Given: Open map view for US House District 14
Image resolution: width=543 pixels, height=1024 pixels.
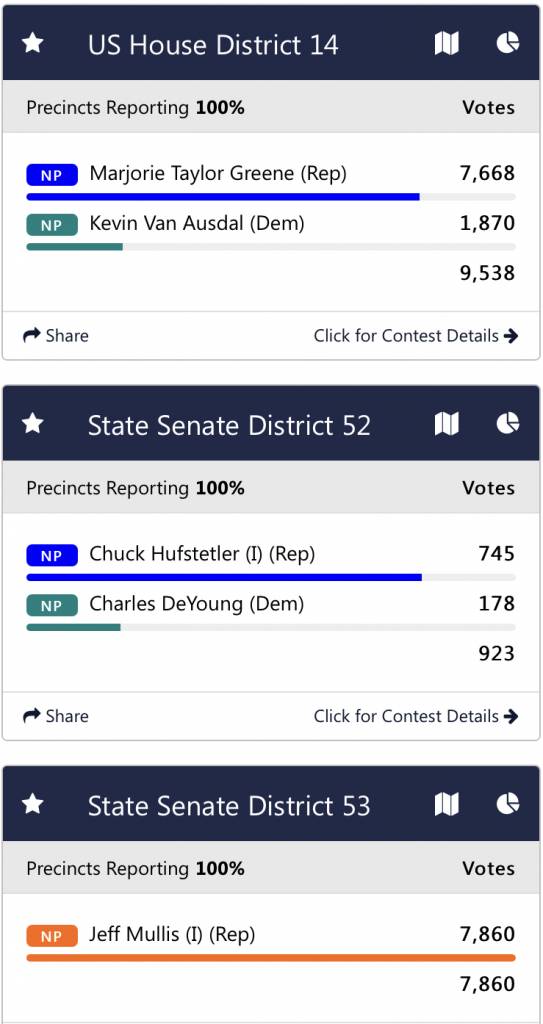Looking at the screenshot, I should 447,44.
